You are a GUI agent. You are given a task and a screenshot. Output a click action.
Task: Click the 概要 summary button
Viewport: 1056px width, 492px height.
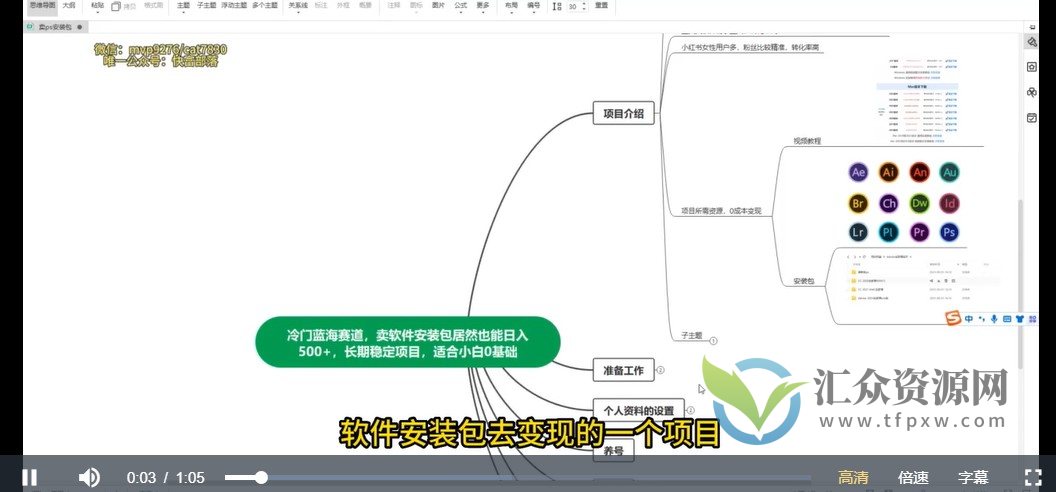click(x=365, y=5)
